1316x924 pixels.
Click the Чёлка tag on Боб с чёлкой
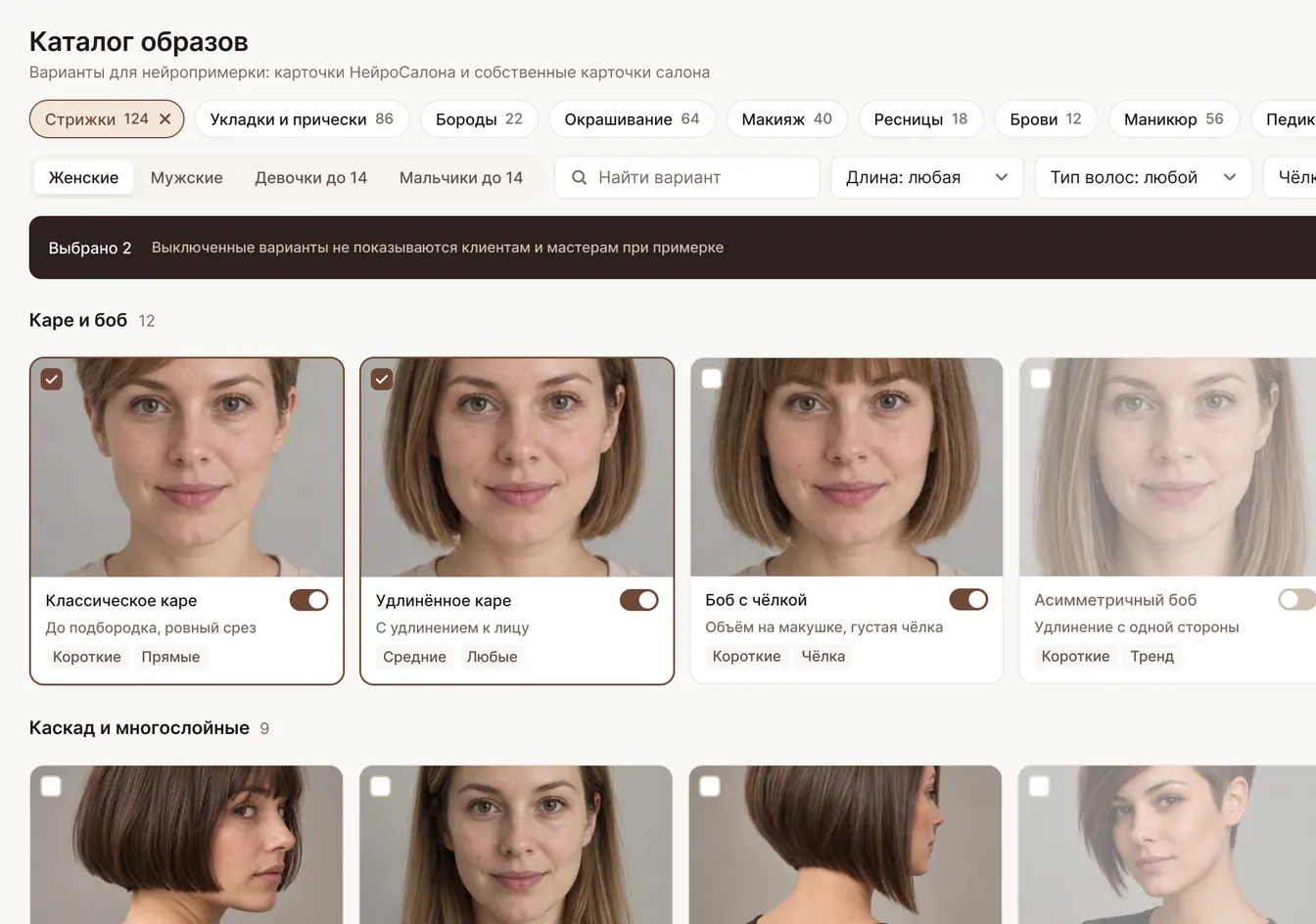tap(823, 656)
